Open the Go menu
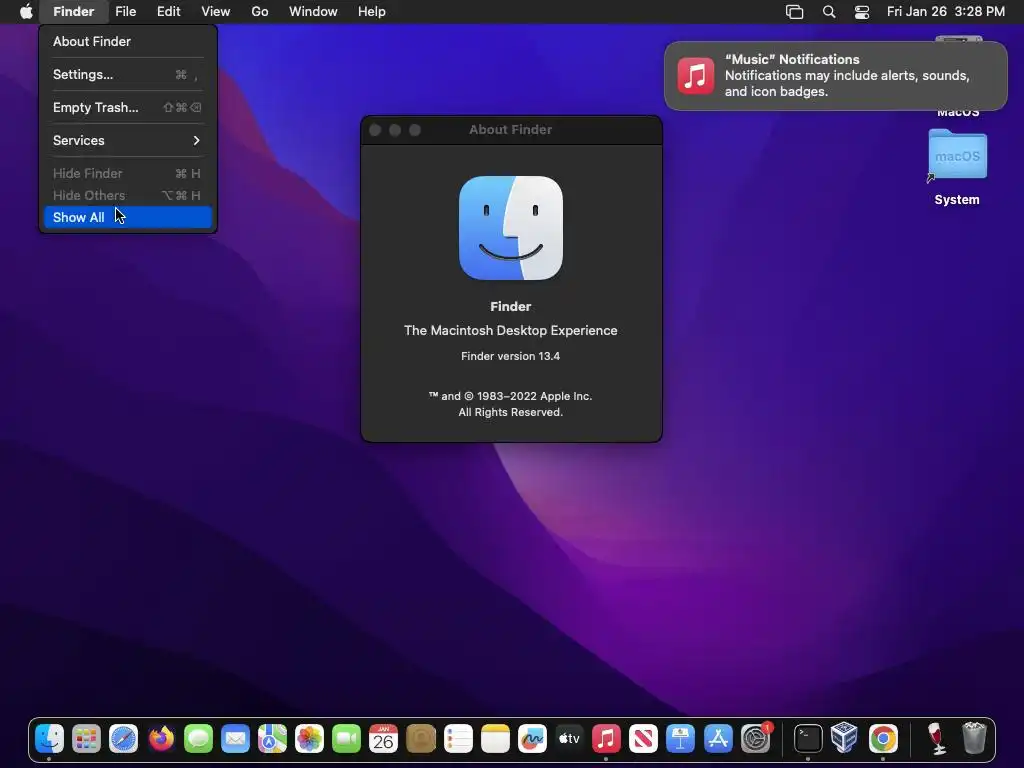1024x768 pixels. tap(260, 12)
